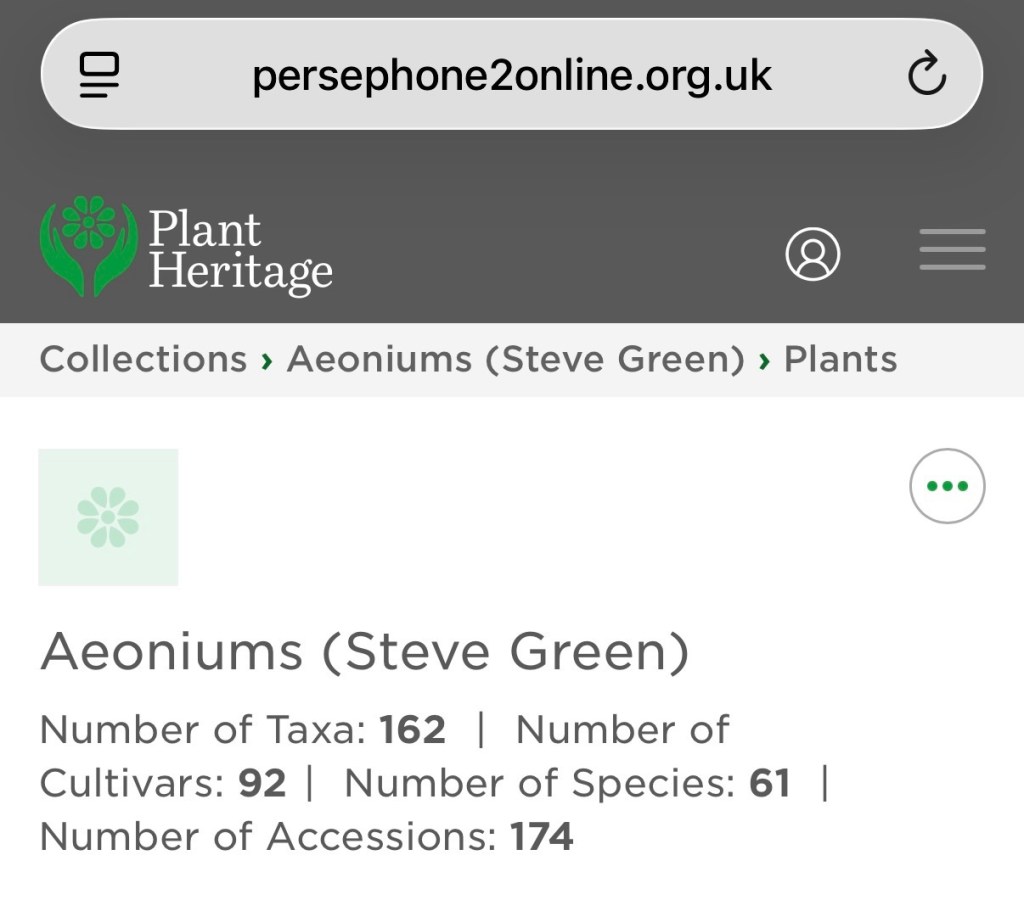Go to the Collections breadcrumb link

click(x=143, y=359)
